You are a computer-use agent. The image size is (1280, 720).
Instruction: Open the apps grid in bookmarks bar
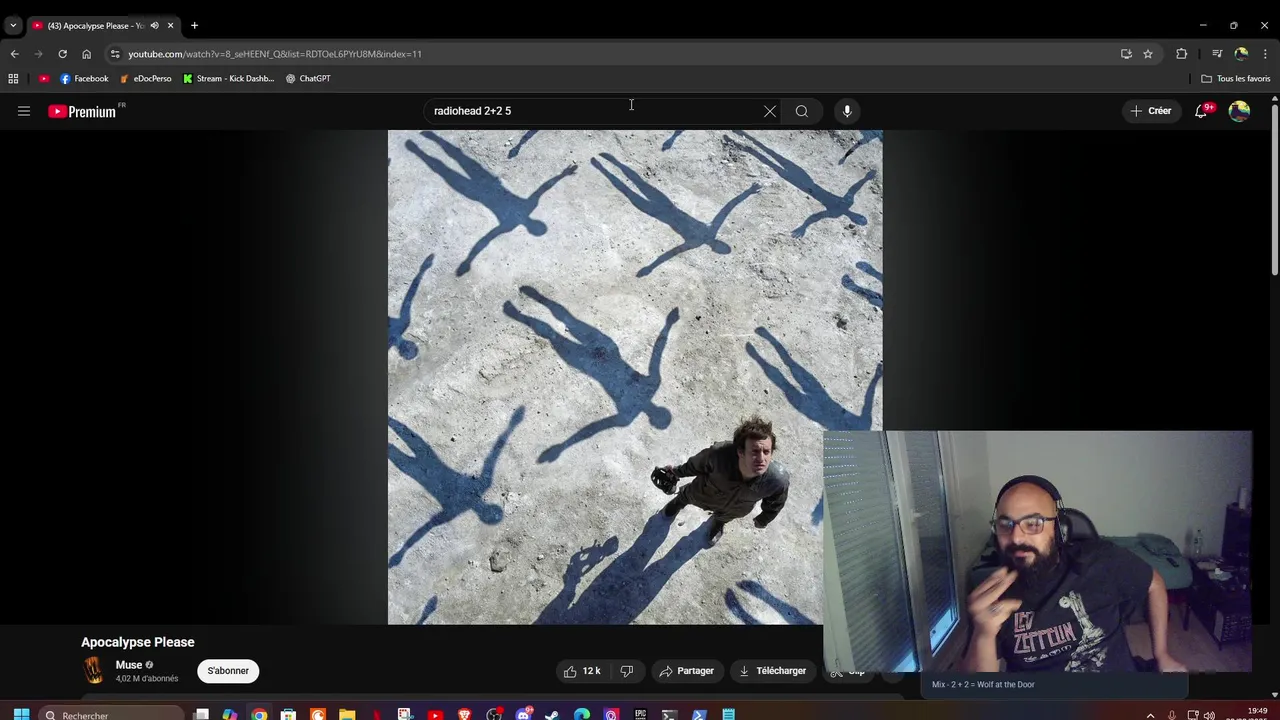(x=13, y=78)
